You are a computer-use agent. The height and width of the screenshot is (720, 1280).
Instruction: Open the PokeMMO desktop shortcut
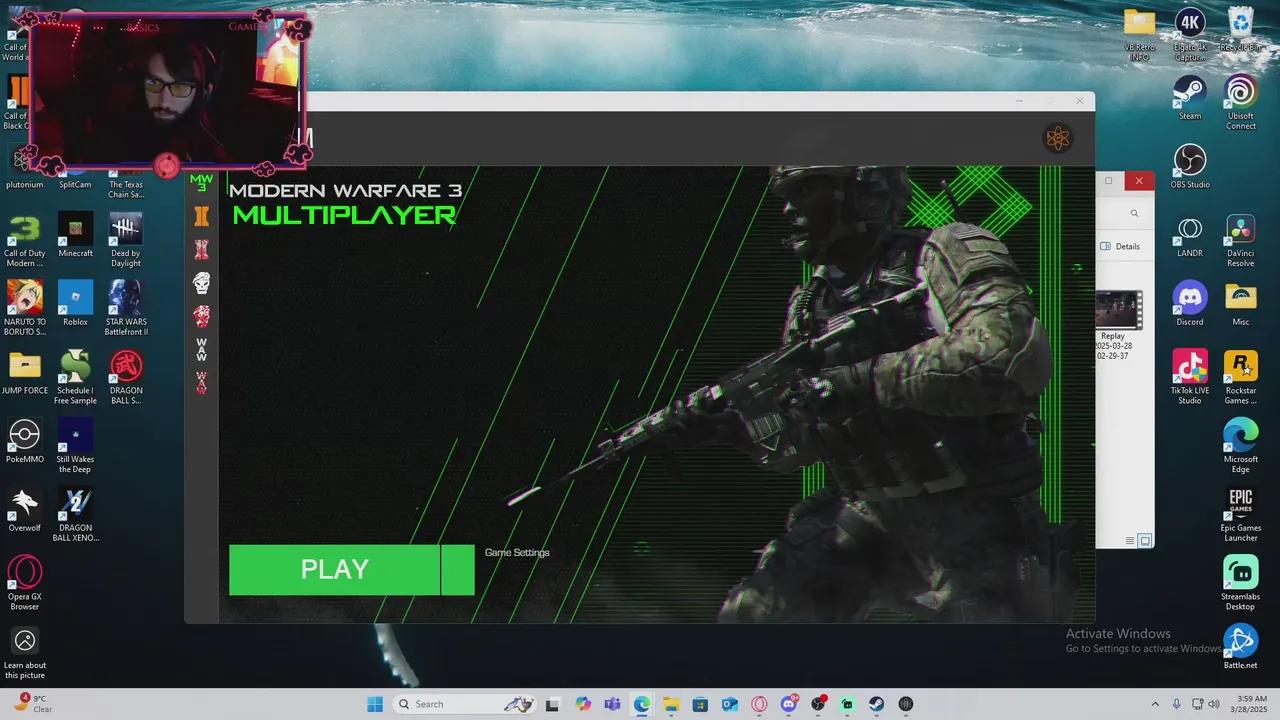tap(25, 440)
